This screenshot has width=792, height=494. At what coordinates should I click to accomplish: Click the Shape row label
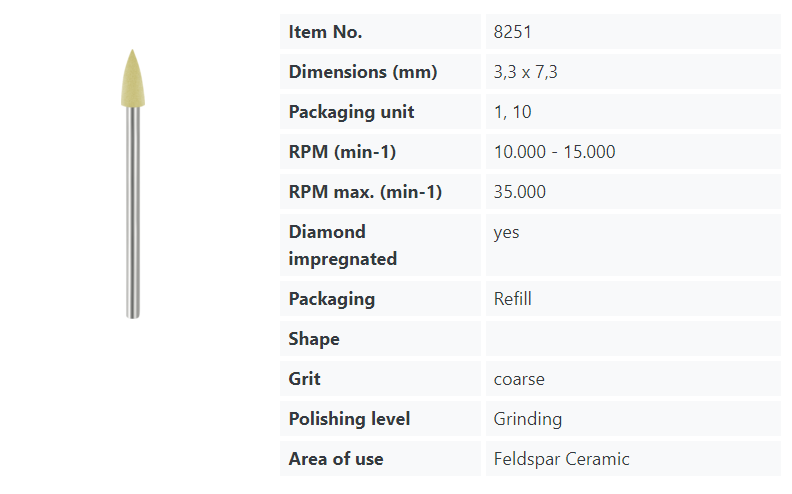pos(314,339)
